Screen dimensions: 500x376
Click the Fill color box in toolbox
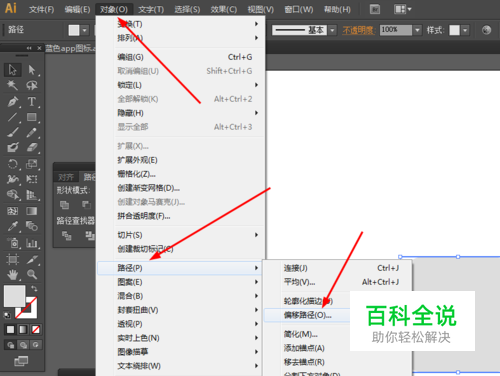click(14, 296)
